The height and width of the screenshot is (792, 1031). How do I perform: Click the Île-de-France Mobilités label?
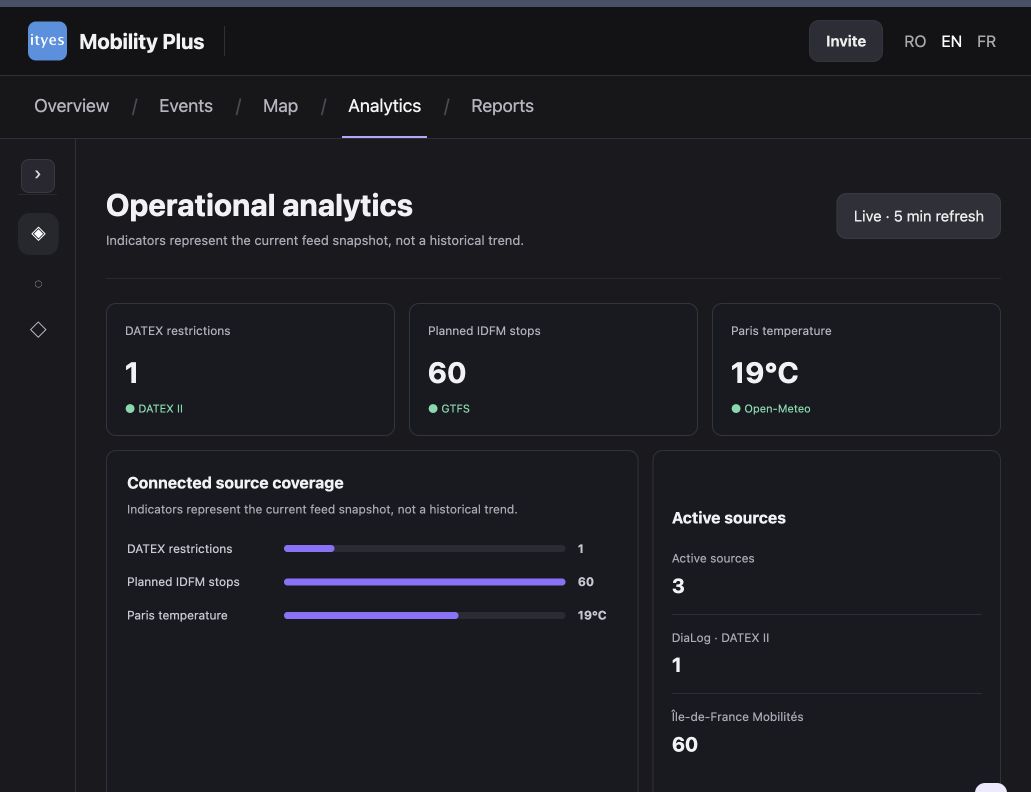(737, 716)
